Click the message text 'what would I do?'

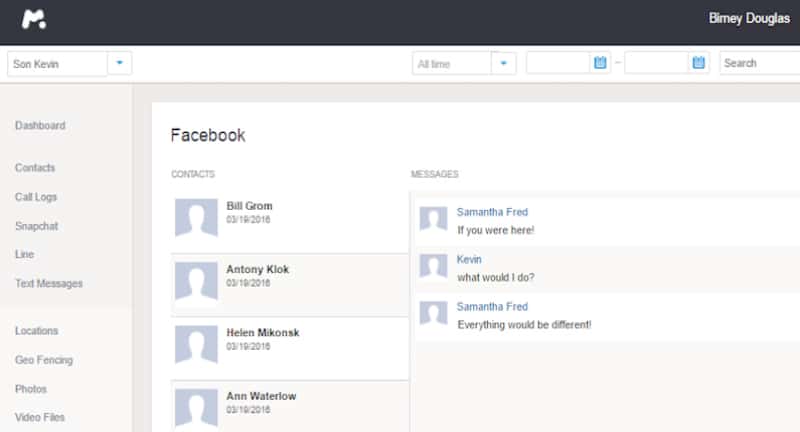(495, 277)
